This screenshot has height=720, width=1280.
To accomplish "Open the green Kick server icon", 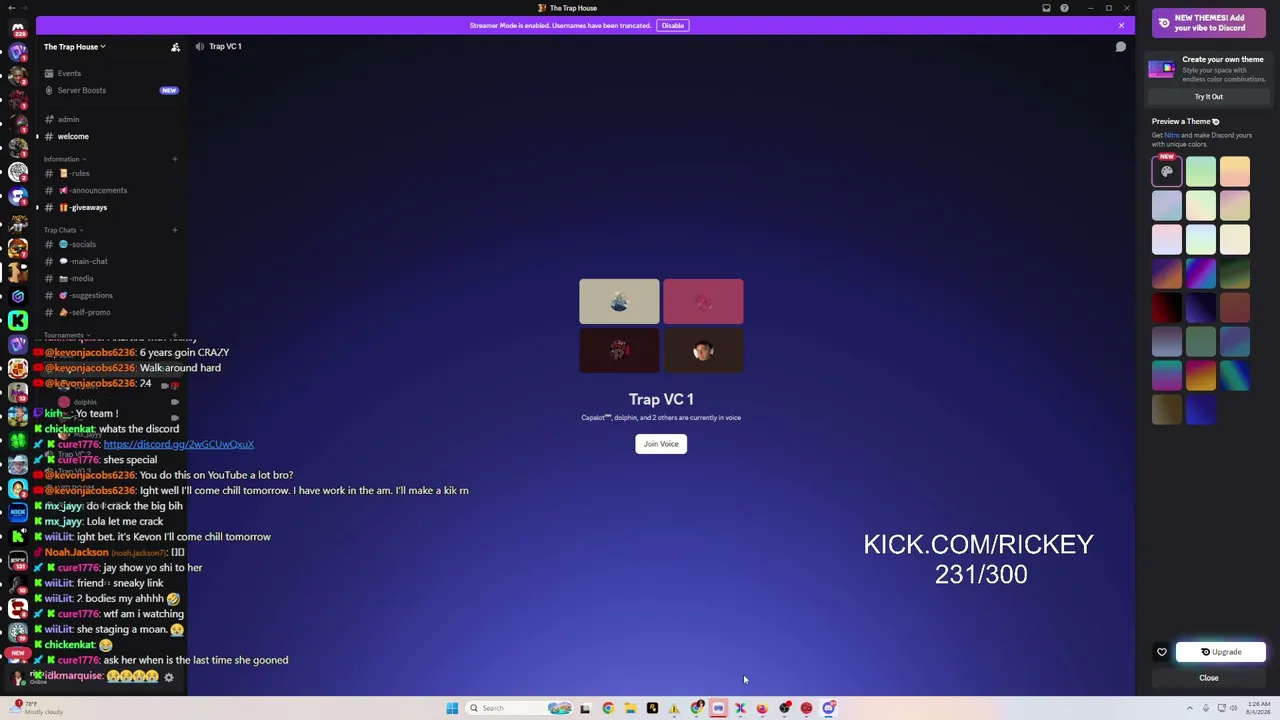I will (x=18, y=320).
